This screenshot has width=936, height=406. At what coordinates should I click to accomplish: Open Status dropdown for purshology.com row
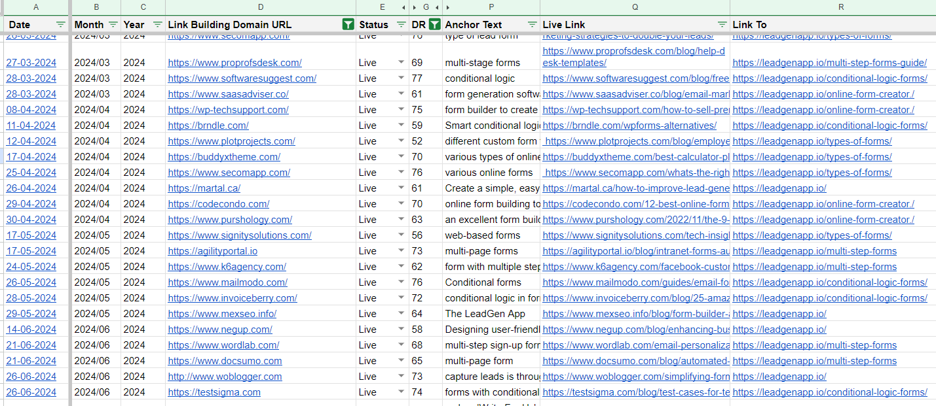coord(401,220)
